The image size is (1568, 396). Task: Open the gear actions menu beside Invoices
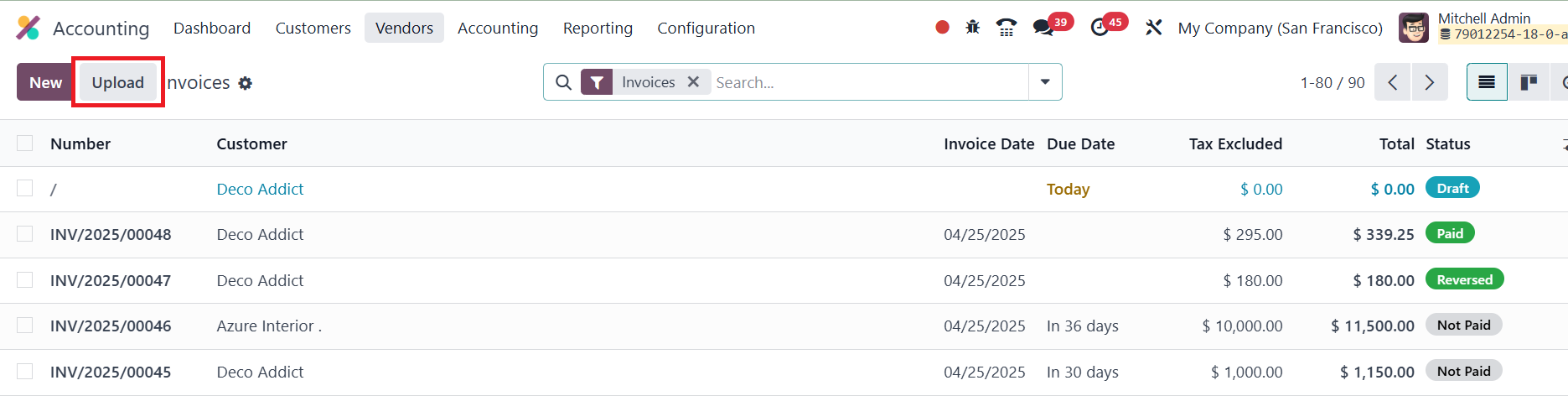point(245,83)
